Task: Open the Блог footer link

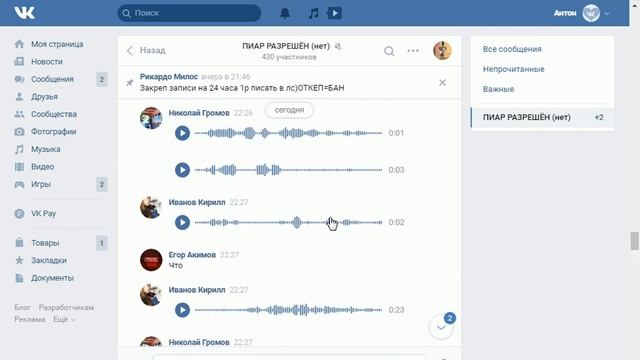Action: (x=22, y=307)
